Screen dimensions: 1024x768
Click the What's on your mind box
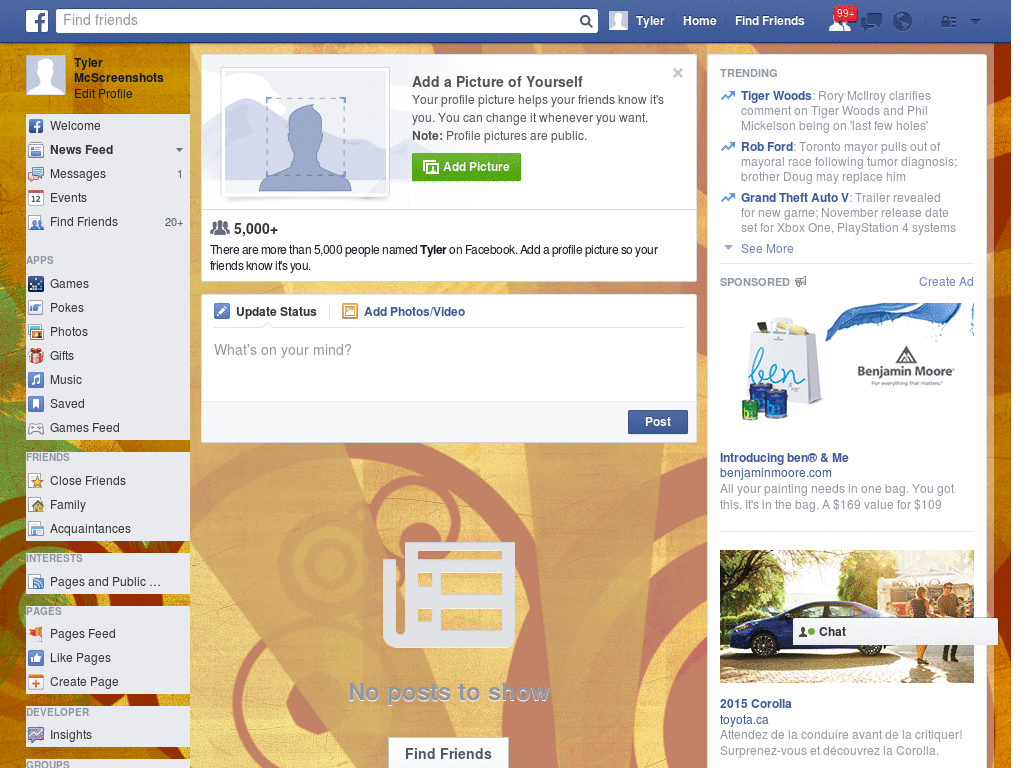pos(449,362)
